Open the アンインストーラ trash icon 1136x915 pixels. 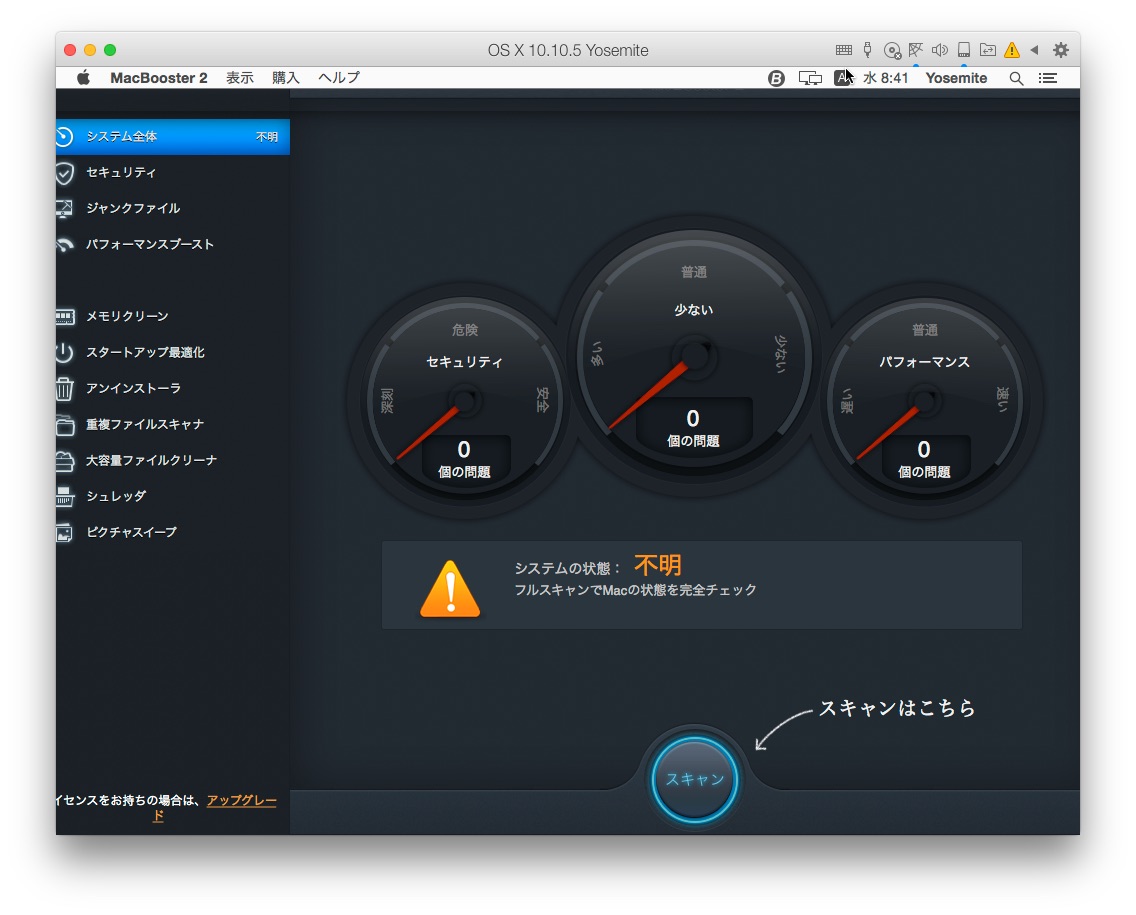coord(64,389)
